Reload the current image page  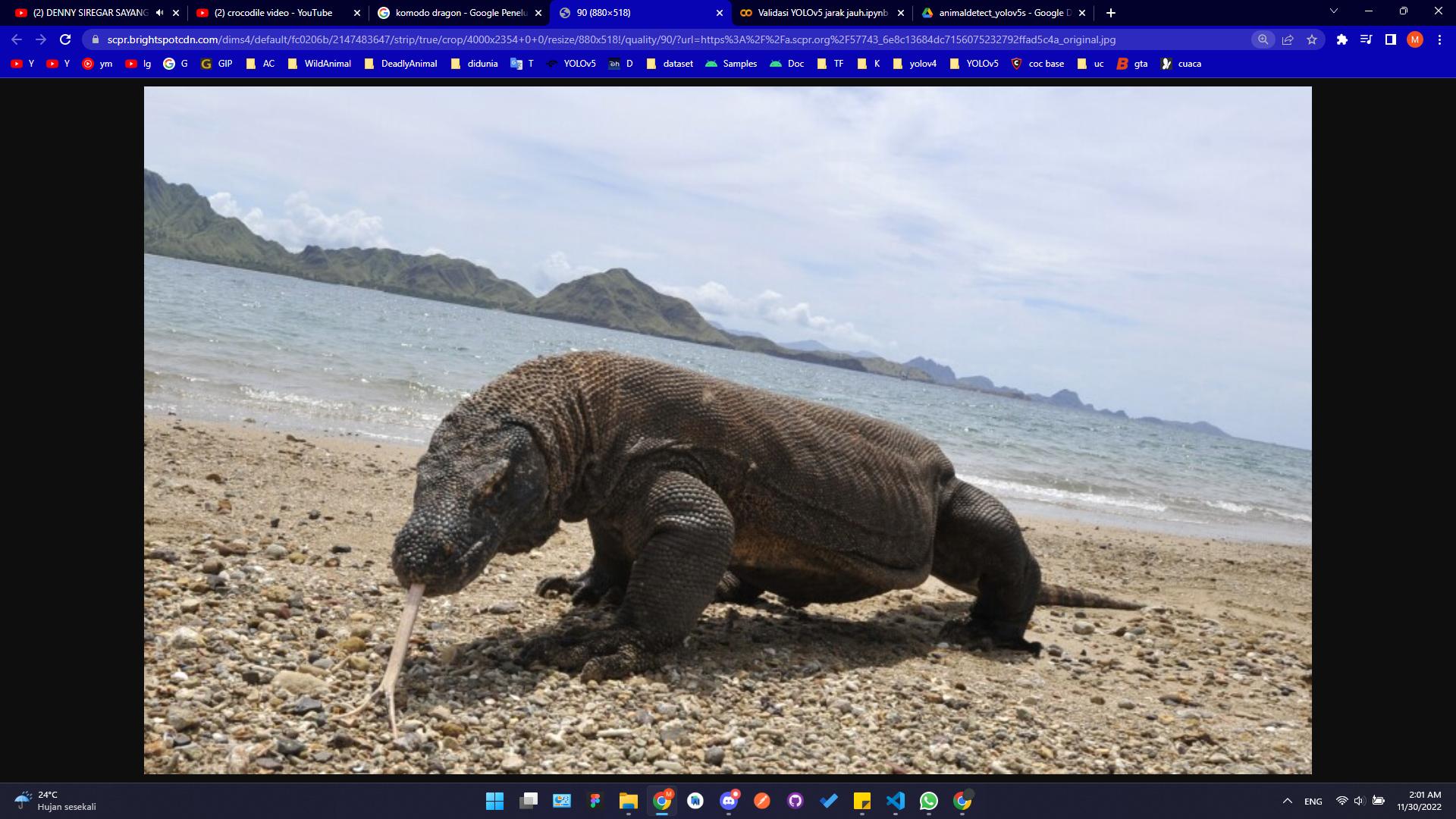point(65,39)
